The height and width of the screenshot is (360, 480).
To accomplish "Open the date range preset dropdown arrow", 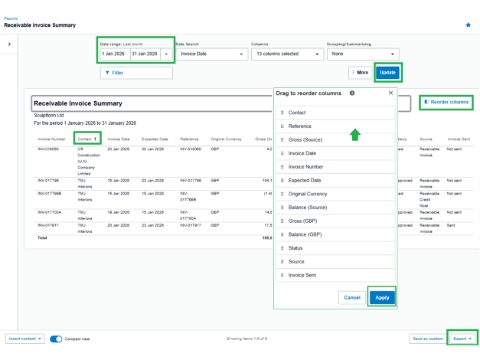I will click(166, 54).
